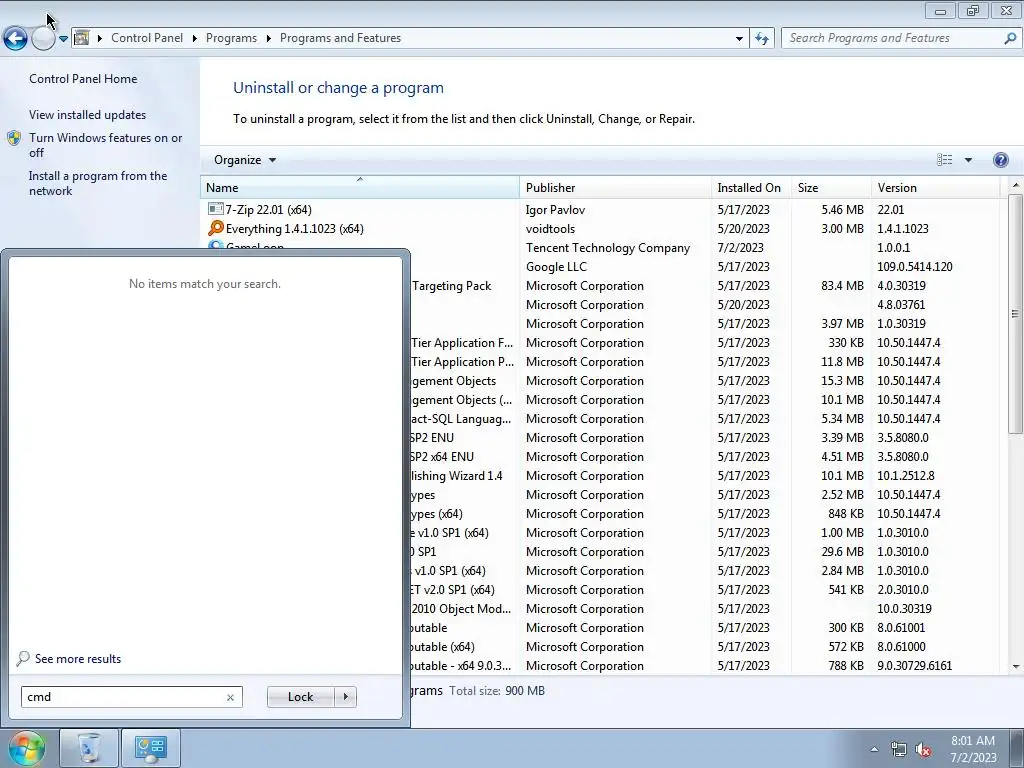Click the shield icon beside Windows features
The height and width of the screenshot is (768, 1024).
[14, 138]
